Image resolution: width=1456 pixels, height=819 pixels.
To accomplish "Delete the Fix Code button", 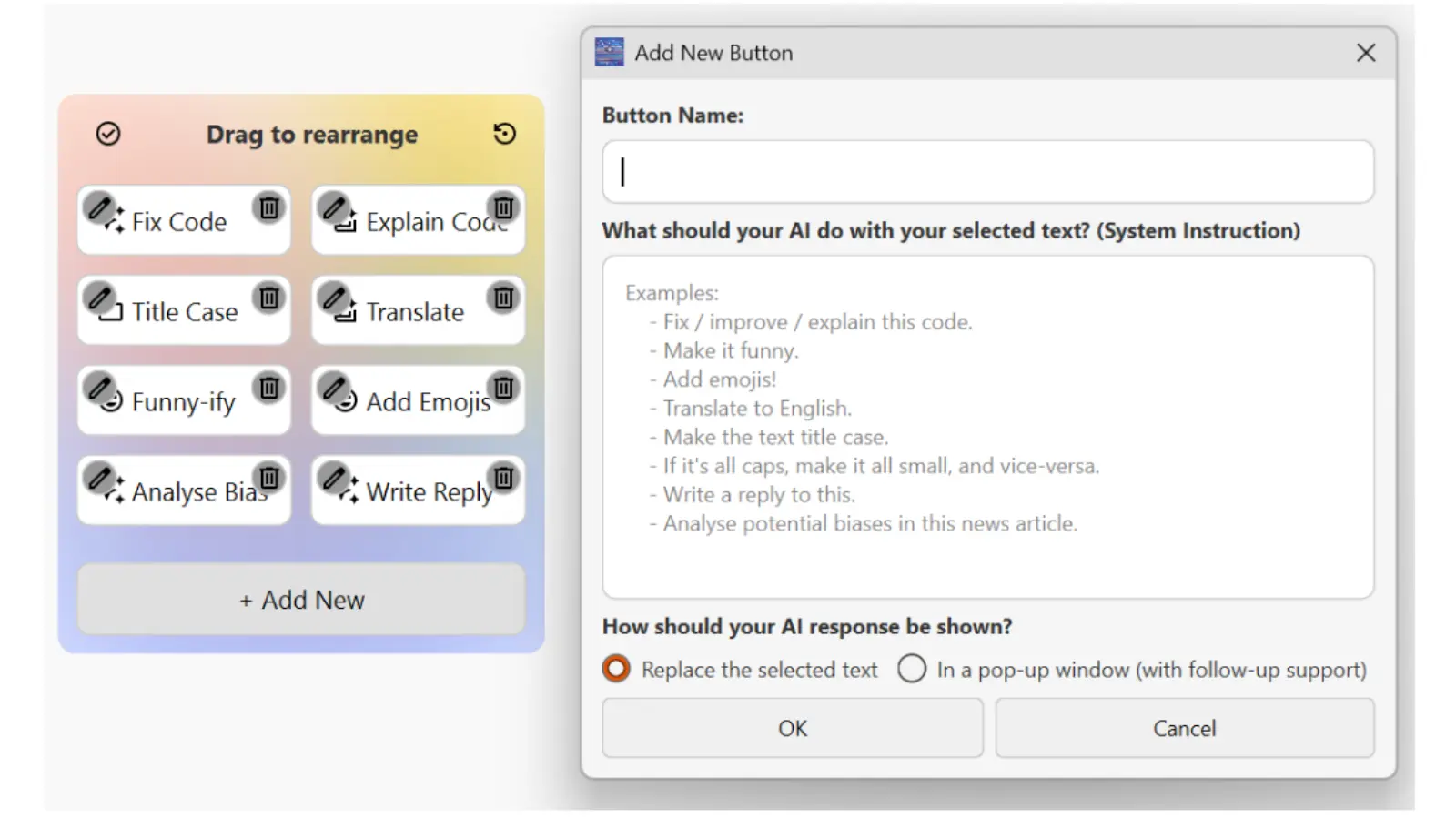I will click(269, 208).
